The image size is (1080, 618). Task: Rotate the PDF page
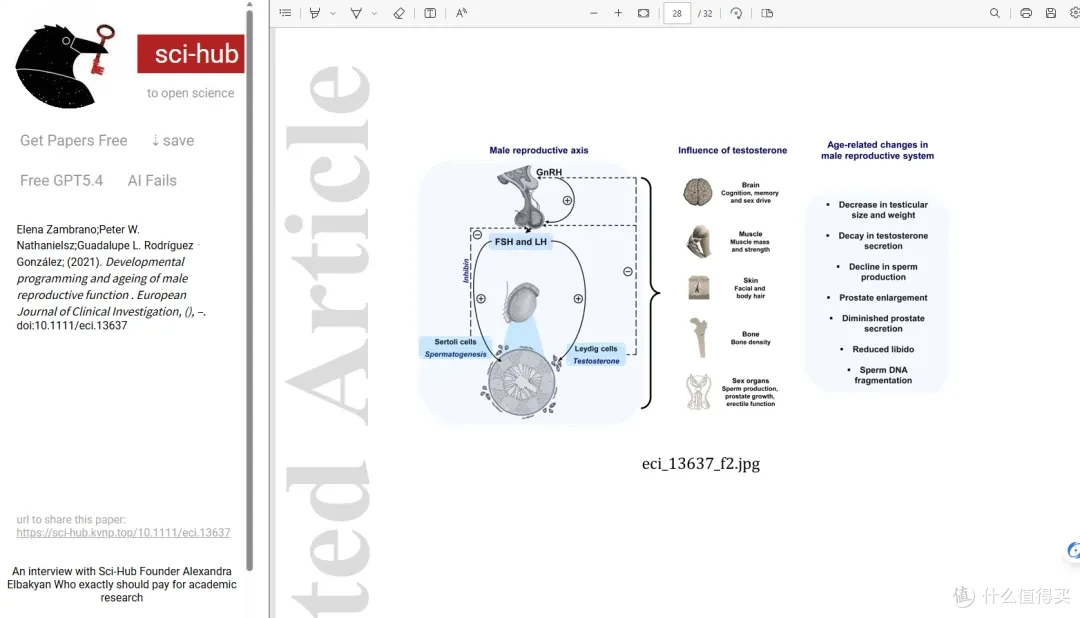(736, 13)
